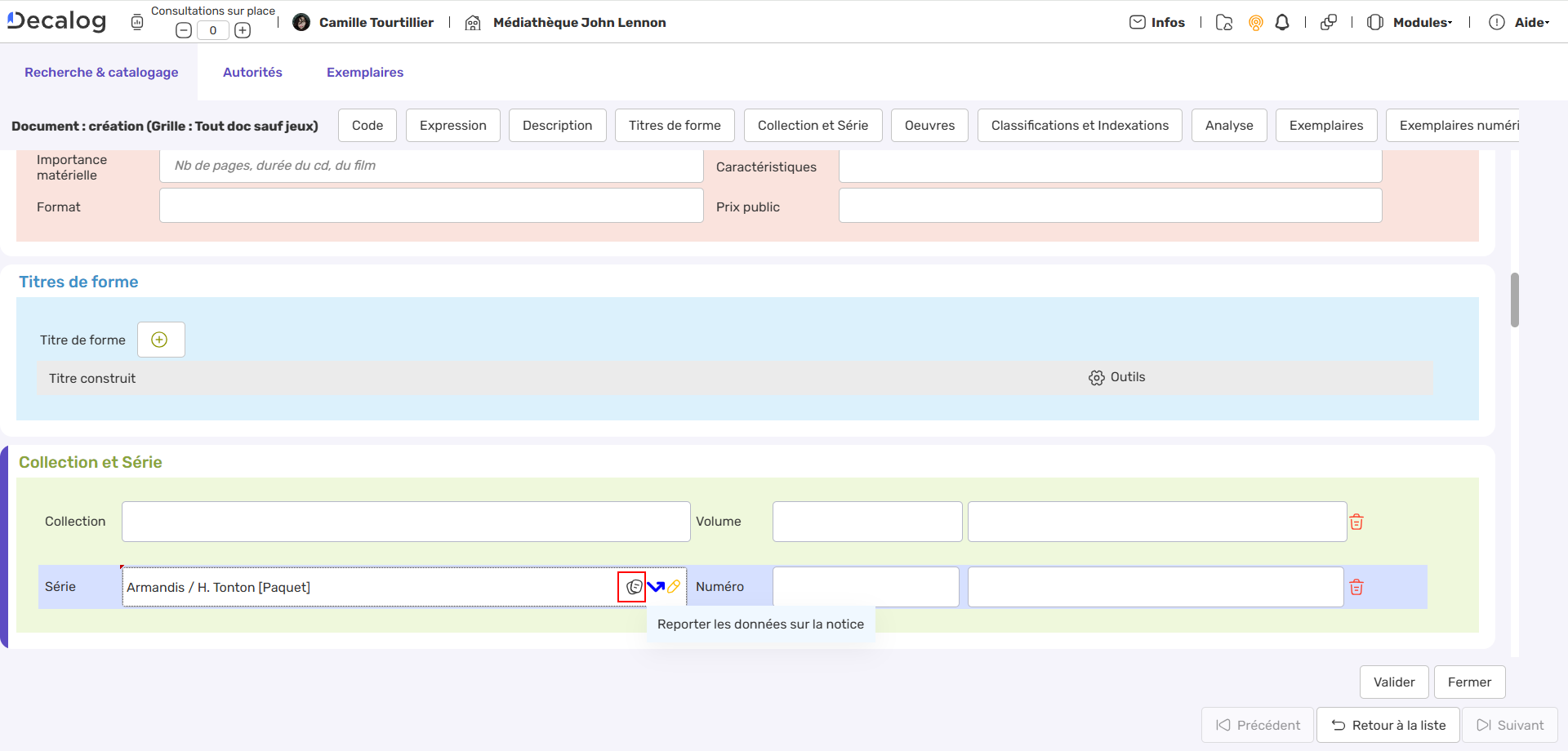Click the Volume input field
Screen dimensions: 1568x751
(866, 521)
